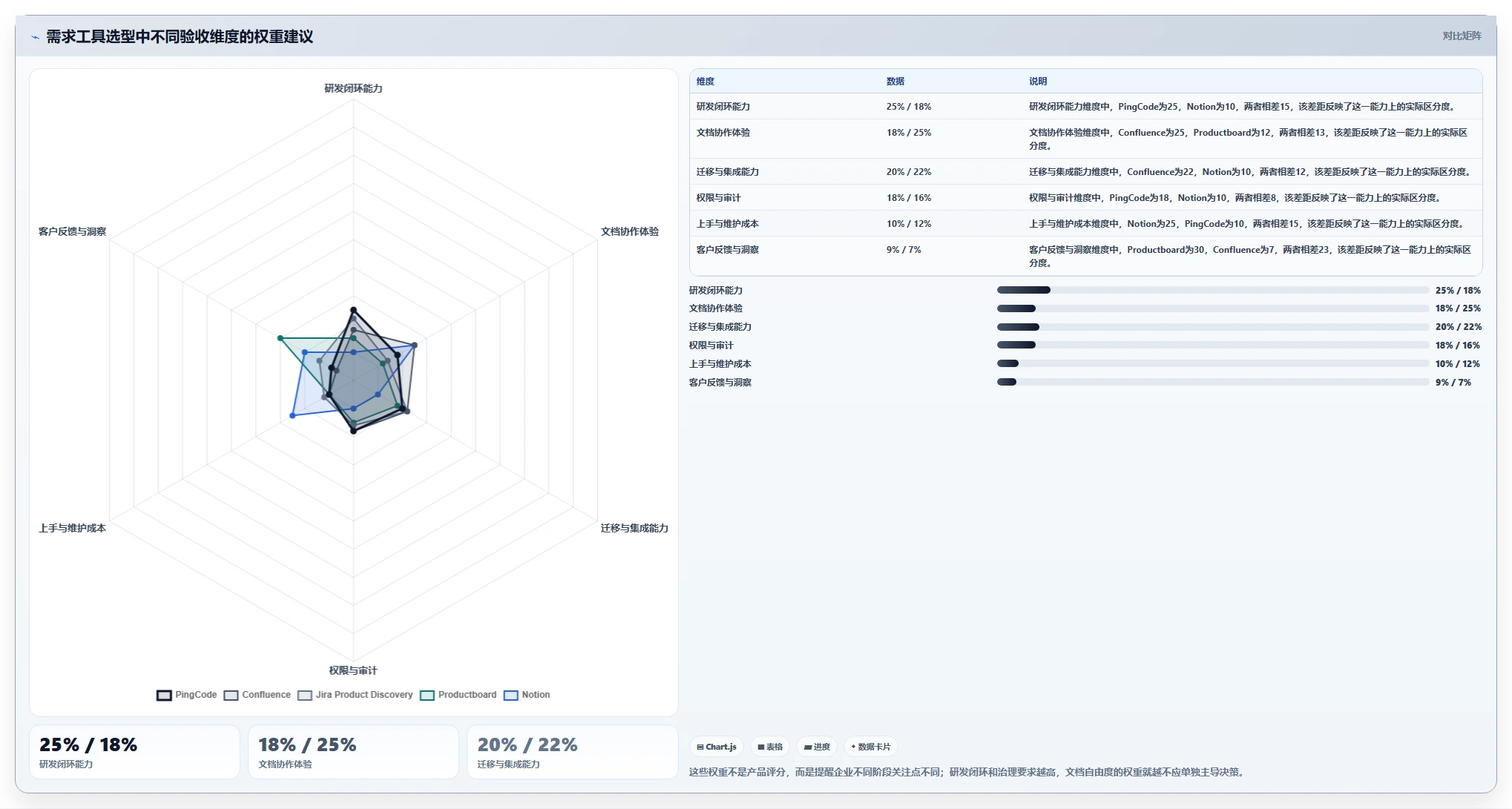This screenshot has height=809, width=1512.
Task: Click the 研发闭环能力 progress bar
Action: (1213, 290)
